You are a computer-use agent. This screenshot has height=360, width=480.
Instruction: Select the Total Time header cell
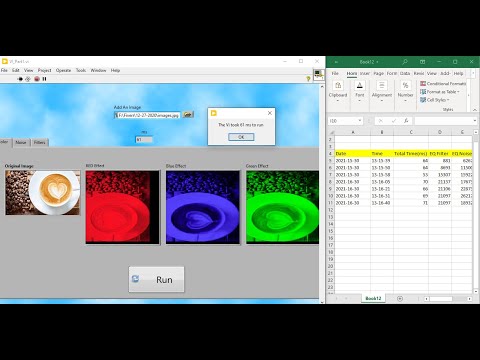411,153
